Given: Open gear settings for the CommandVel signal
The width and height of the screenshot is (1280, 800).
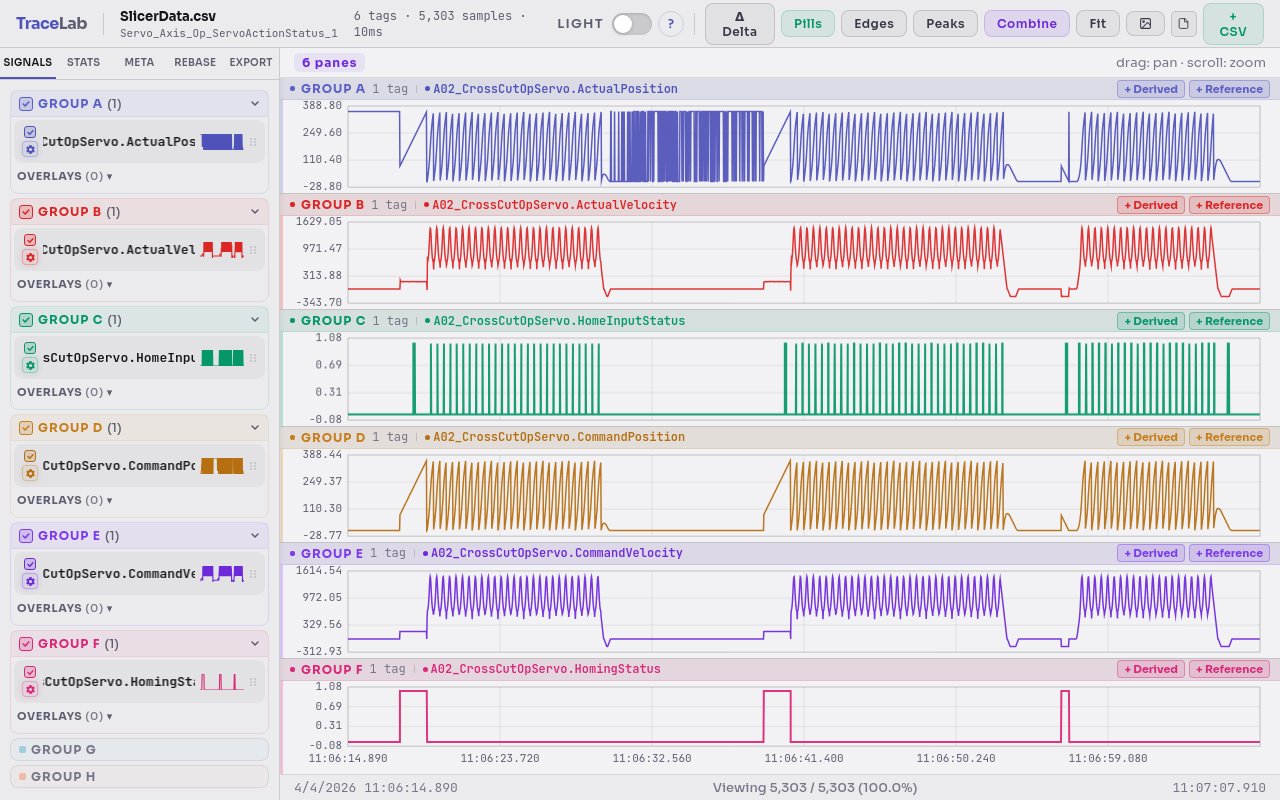Looking at the screenshot, I should click(30, 581).
